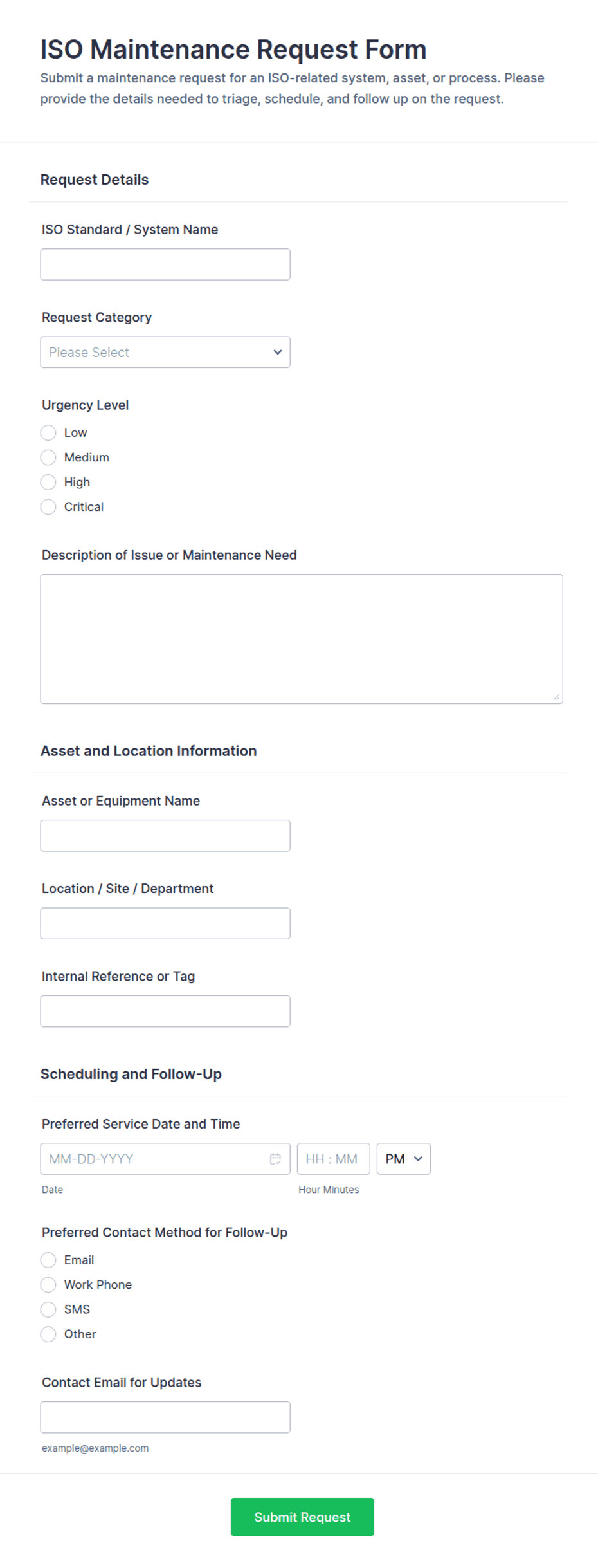Focus the ISO Standard / System Name field
Image resolution: width=598 pixels, height=1568 pixels.
(165, 264)
